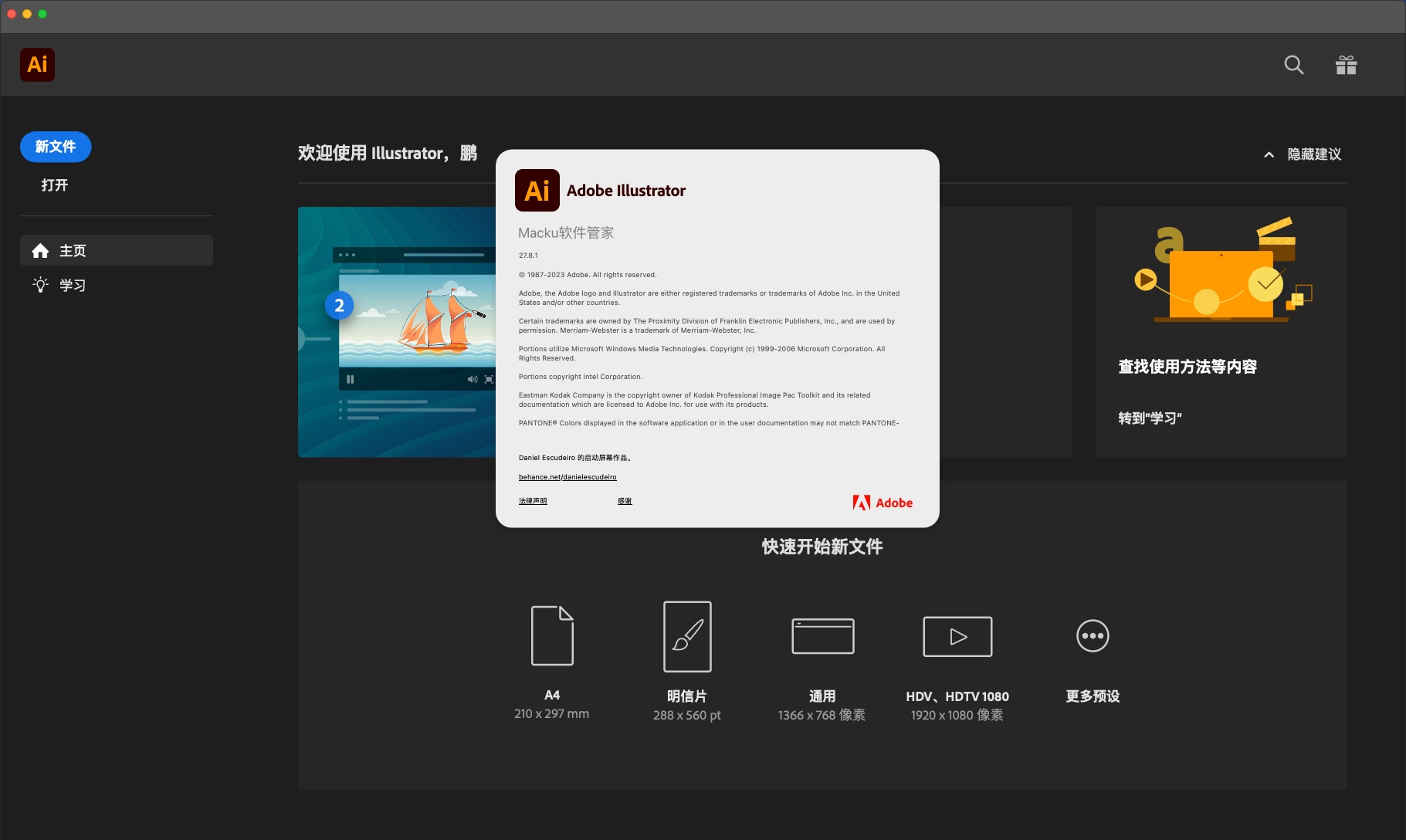Click the 1366 x 768 像素 size text
This screenshot has width=1406, height=840.
click(x=822, y=716)
